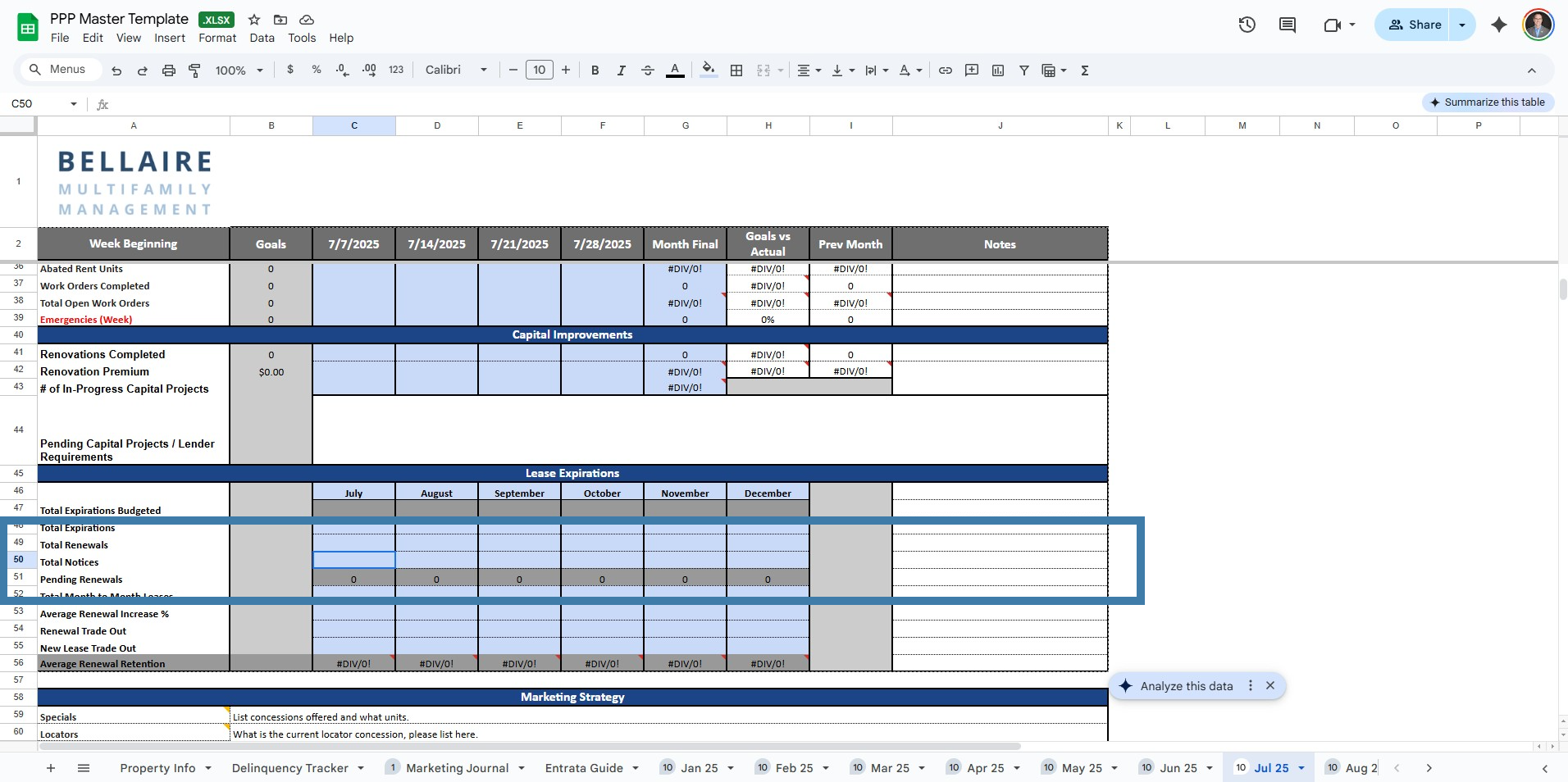Click the insert chart icon
Viewport: 1568px width, 782px height.
(998, 70)
